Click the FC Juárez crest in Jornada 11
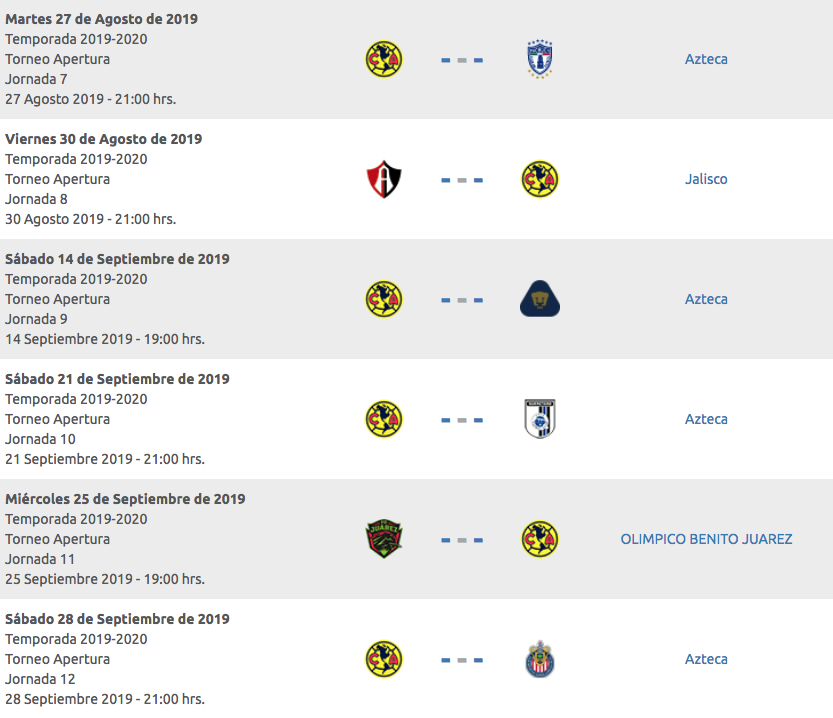 (x=384, y=539)
